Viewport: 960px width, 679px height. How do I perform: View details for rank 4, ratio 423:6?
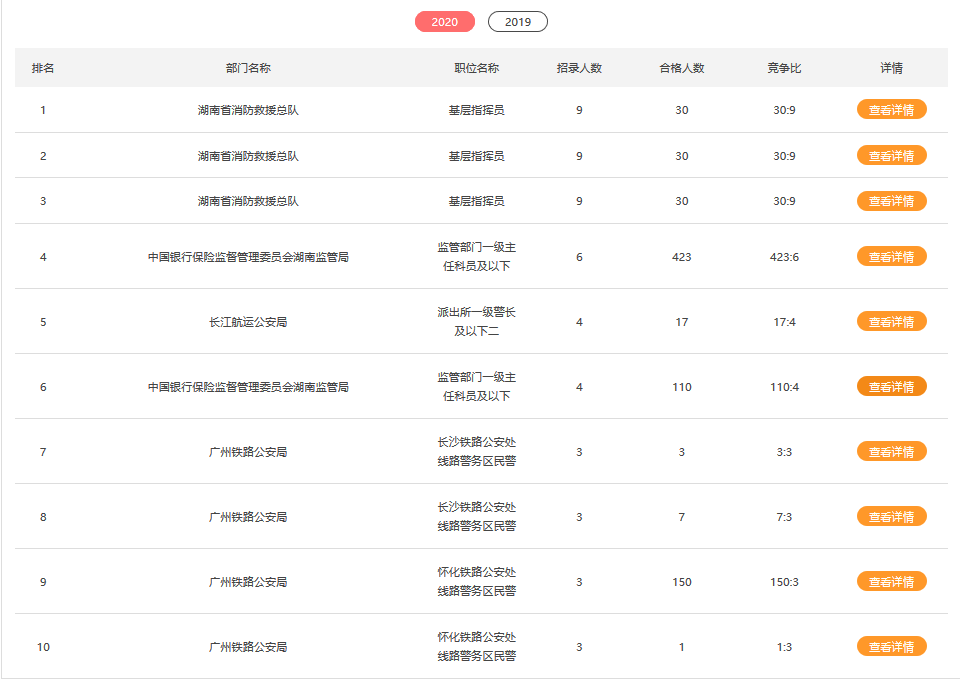[891, 257]
